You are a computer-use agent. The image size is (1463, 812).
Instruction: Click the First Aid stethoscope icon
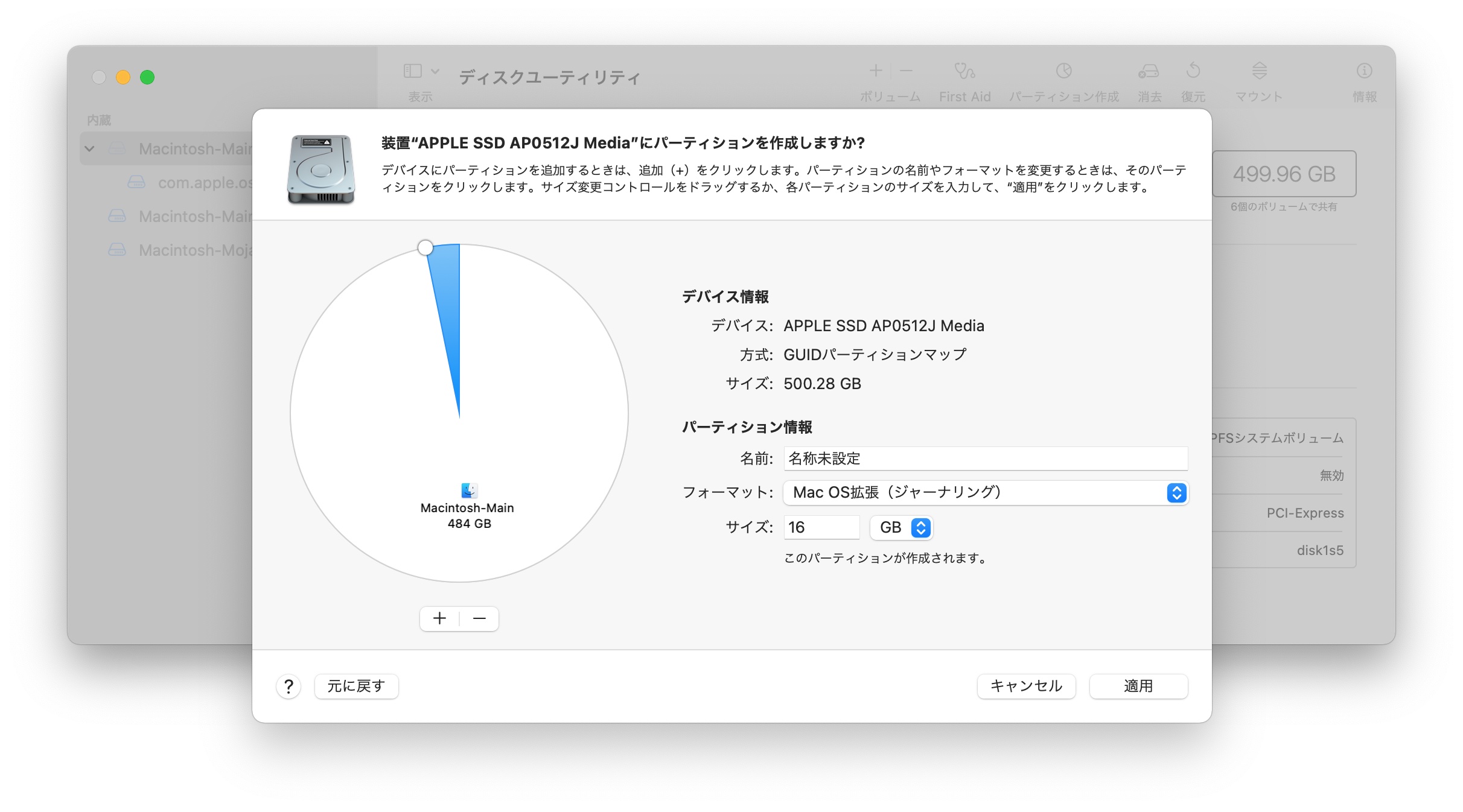pyautogui.click(x=964, y=71)
